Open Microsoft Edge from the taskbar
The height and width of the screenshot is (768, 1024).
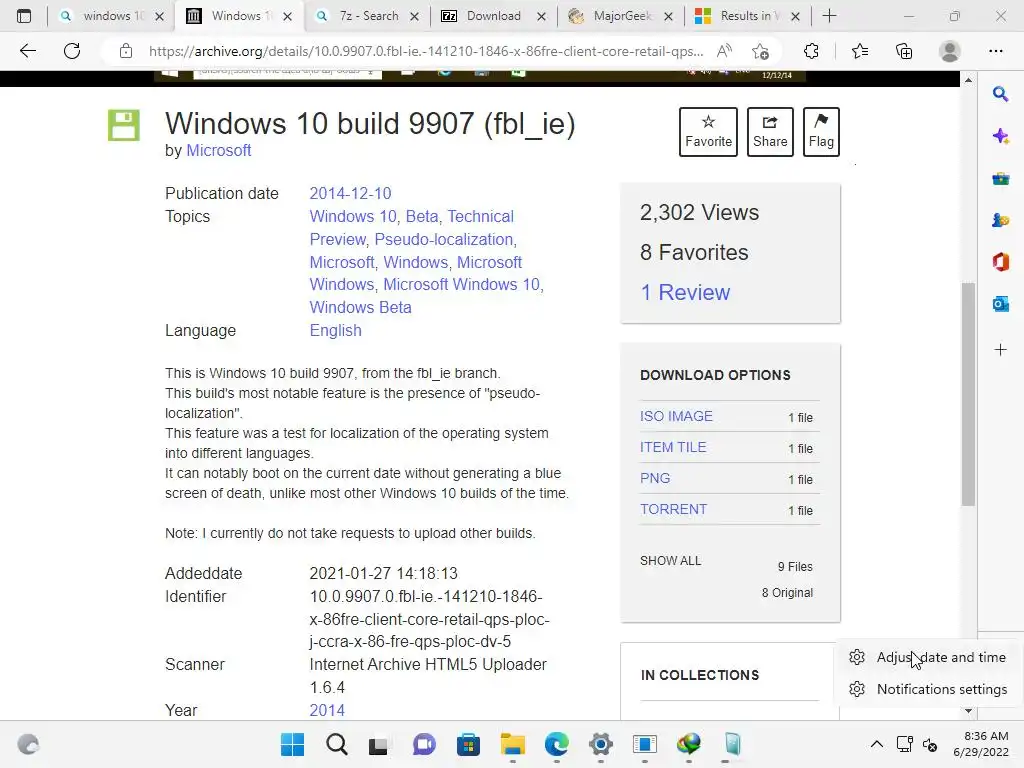(557, 744)
